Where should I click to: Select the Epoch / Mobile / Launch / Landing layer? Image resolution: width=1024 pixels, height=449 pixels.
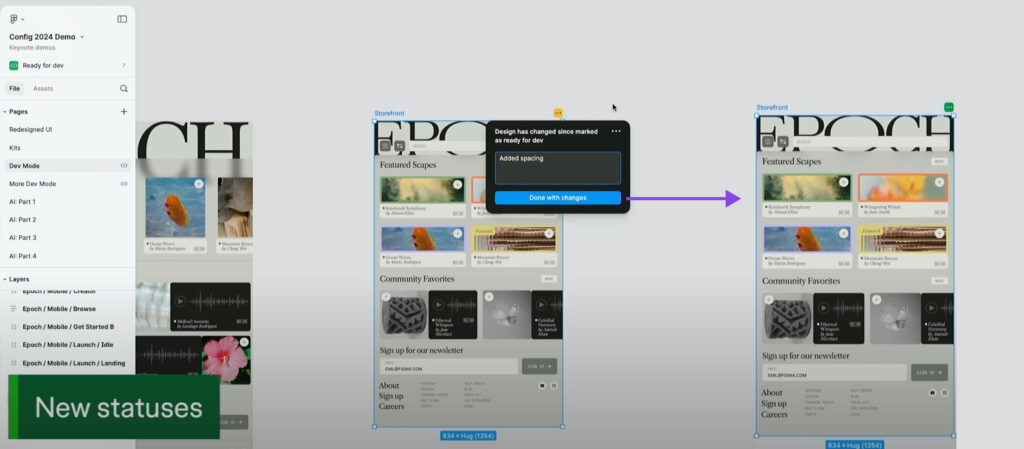pos(73,363)
